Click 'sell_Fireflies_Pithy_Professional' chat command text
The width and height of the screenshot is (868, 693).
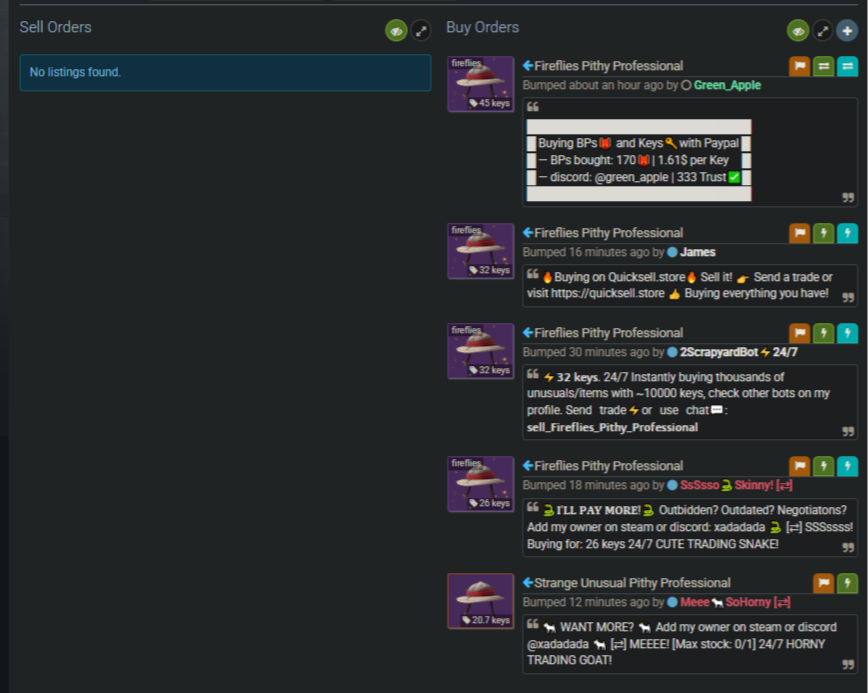coord(612,427)
